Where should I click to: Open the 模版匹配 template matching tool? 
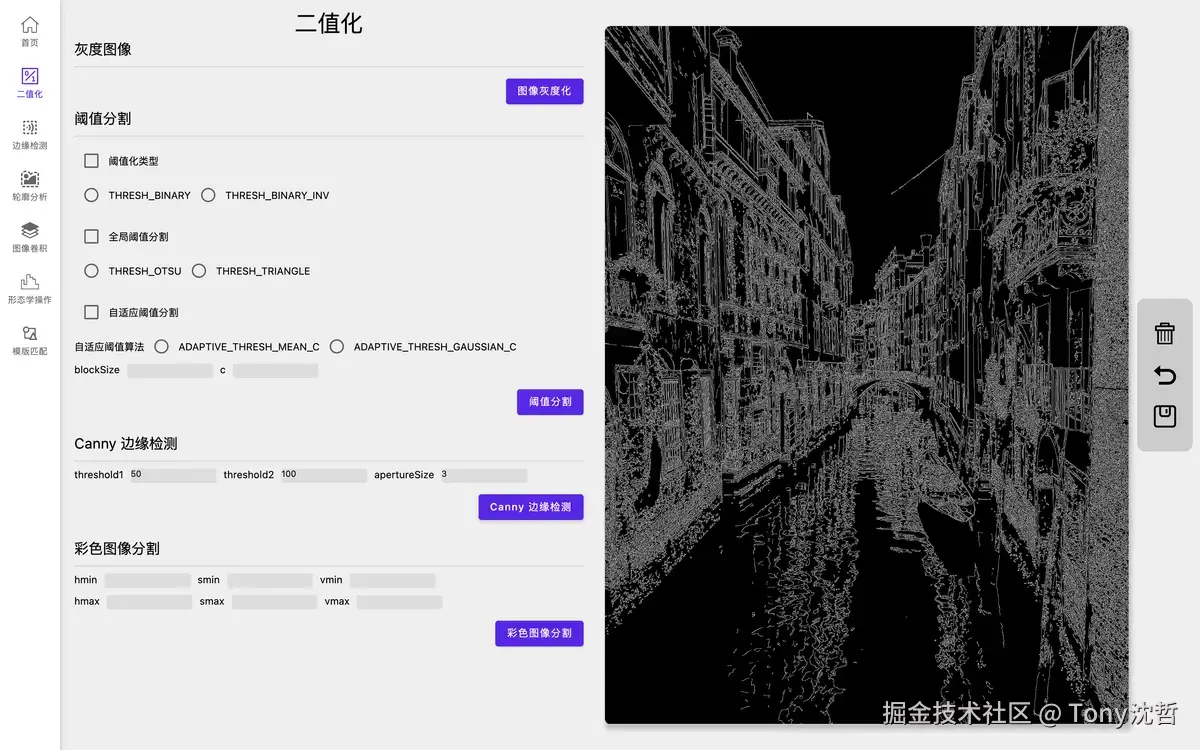point(29,340)
